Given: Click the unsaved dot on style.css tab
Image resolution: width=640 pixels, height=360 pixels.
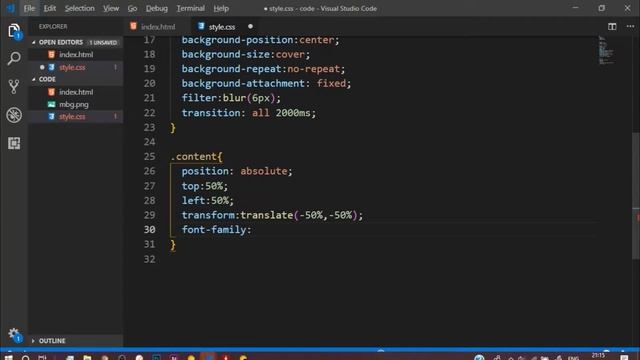Looking at the screenshot, I should pyautogui.click(x=250, y=27).
